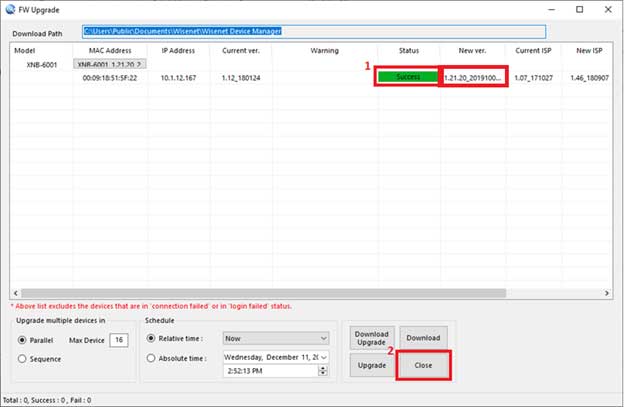The width and height of the screenshot is (624, 407).
Task: Open the Relative time 'Now' dropdown
Action: [x=322, y=339]
